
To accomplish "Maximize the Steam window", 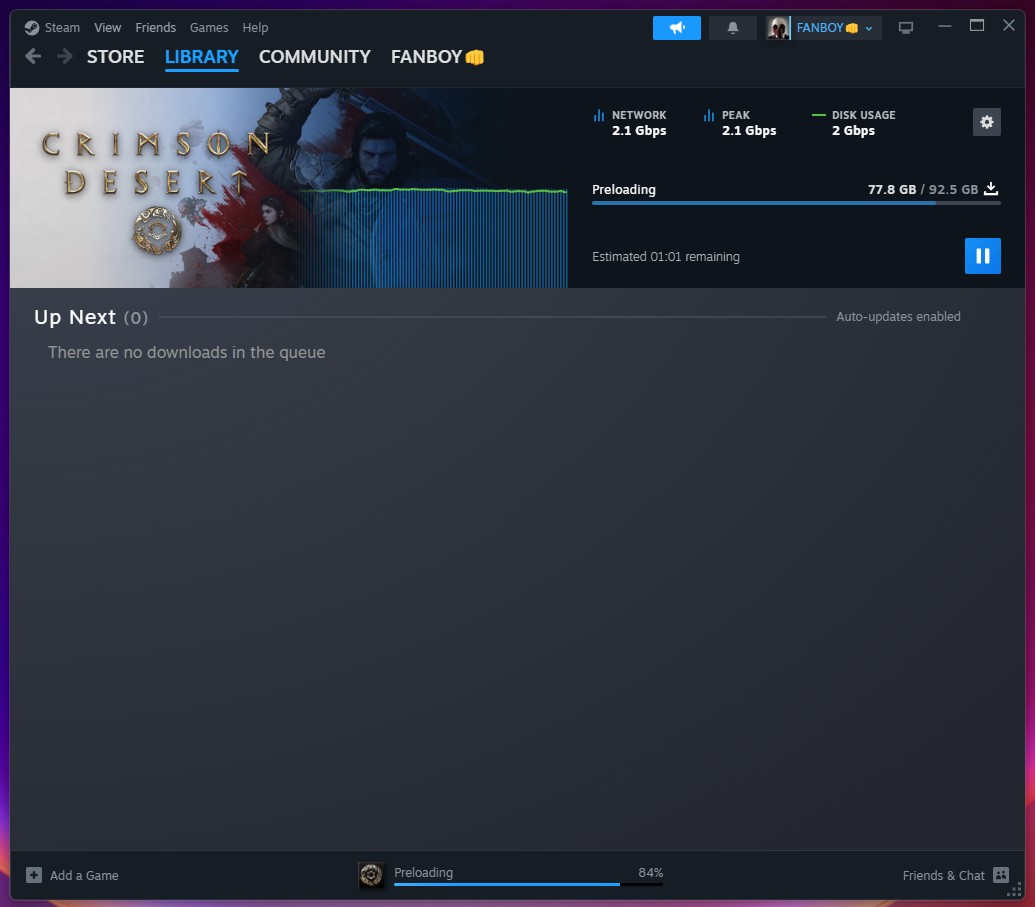I will 977,26.
